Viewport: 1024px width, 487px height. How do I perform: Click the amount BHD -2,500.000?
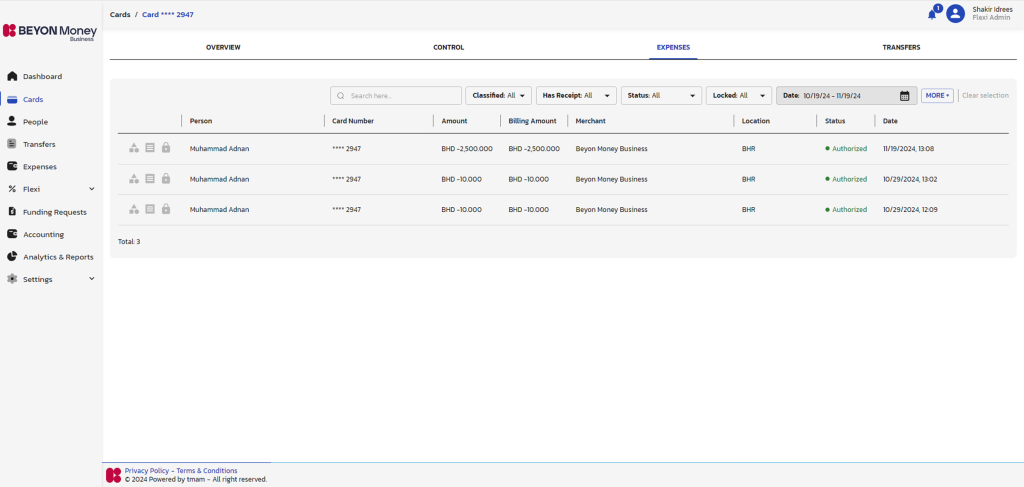[x=467, y=149]
